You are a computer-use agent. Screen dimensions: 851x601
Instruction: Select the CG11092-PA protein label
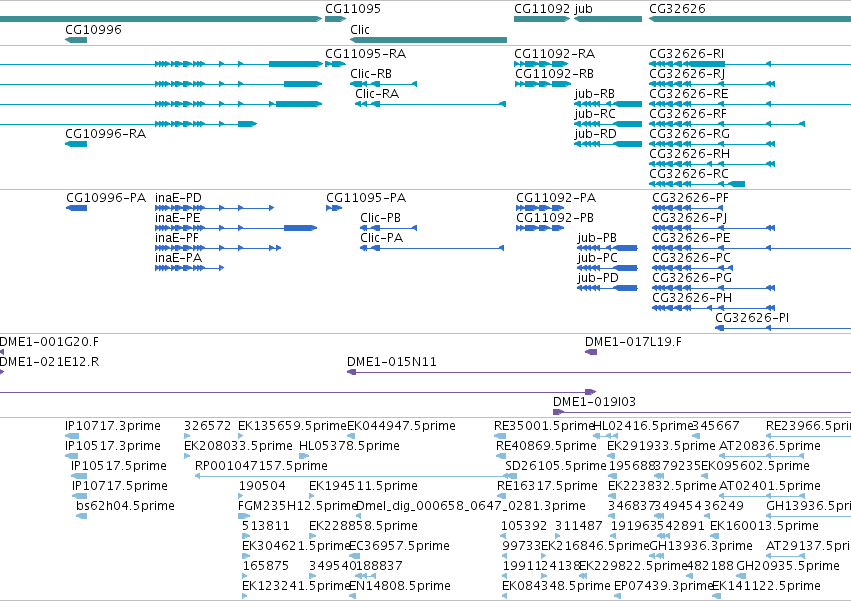point(556,198)
